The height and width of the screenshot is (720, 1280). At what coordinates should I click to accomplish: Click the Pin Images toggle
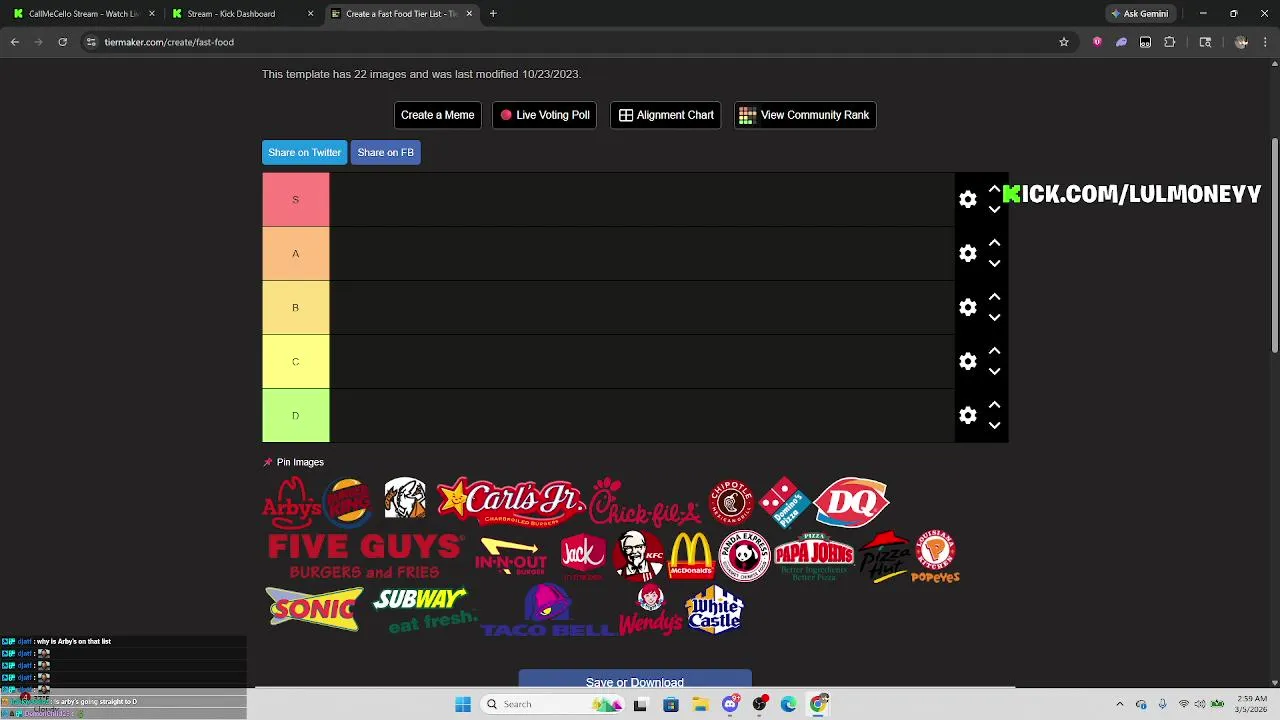(x=293, y=462)
